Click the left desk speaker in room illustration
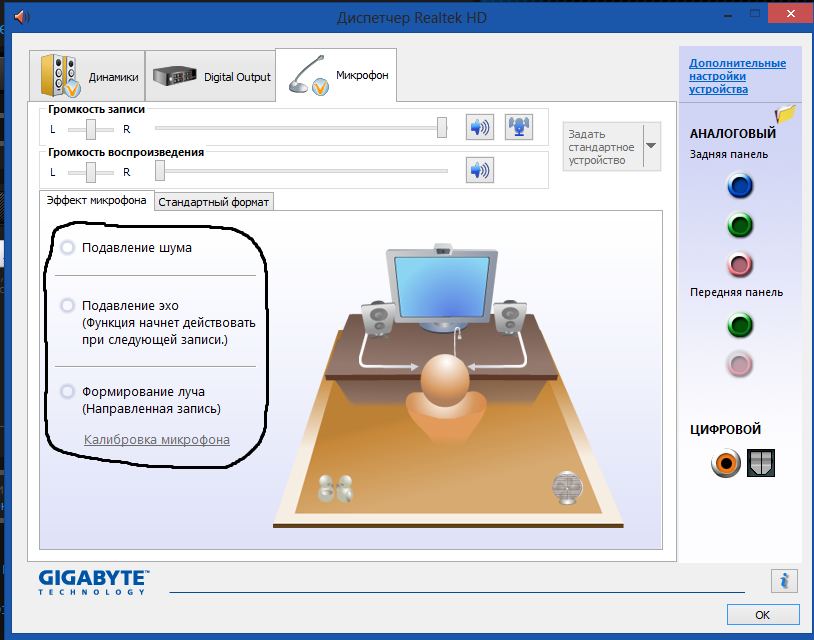 point(378,318)
